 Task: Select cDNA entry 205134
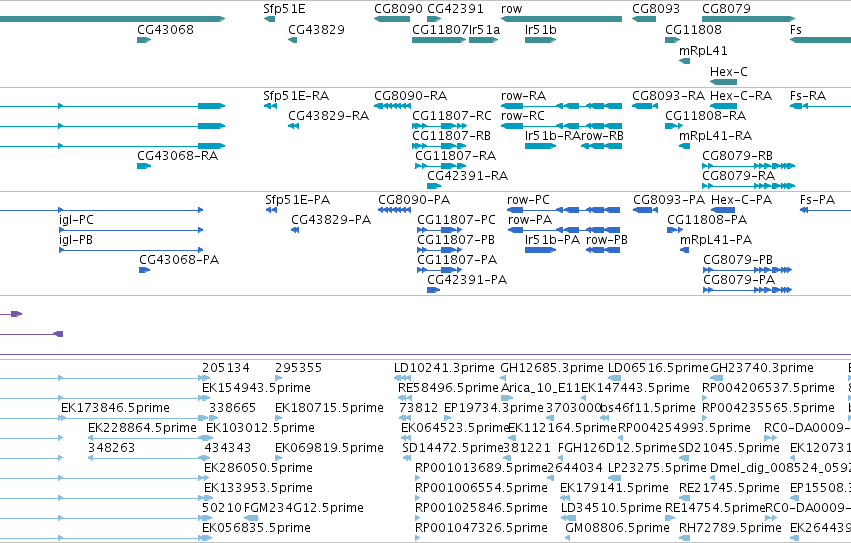pyautogui.click(x=226, y=368)
